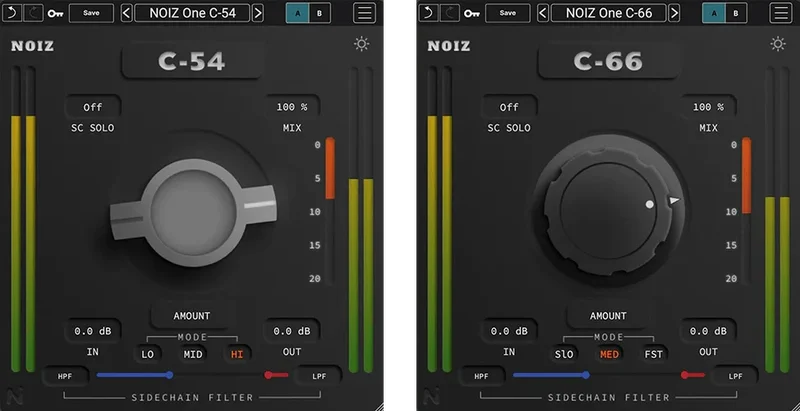Click LPF button in C-54
This screenshot has width=800, height=411.
click(319, 377)
